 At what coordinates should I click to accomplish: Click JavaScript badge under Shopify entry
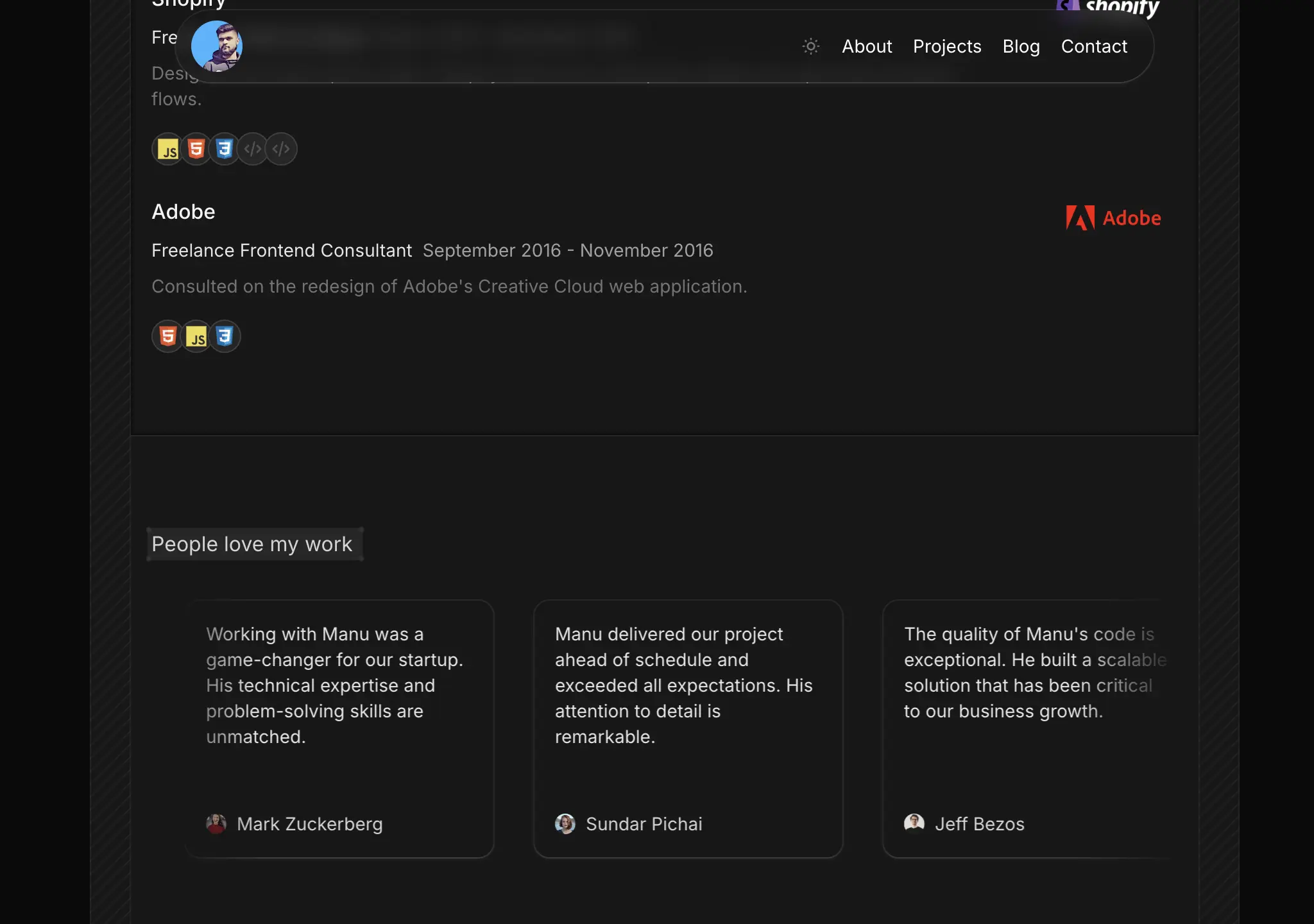click(168, 150)
